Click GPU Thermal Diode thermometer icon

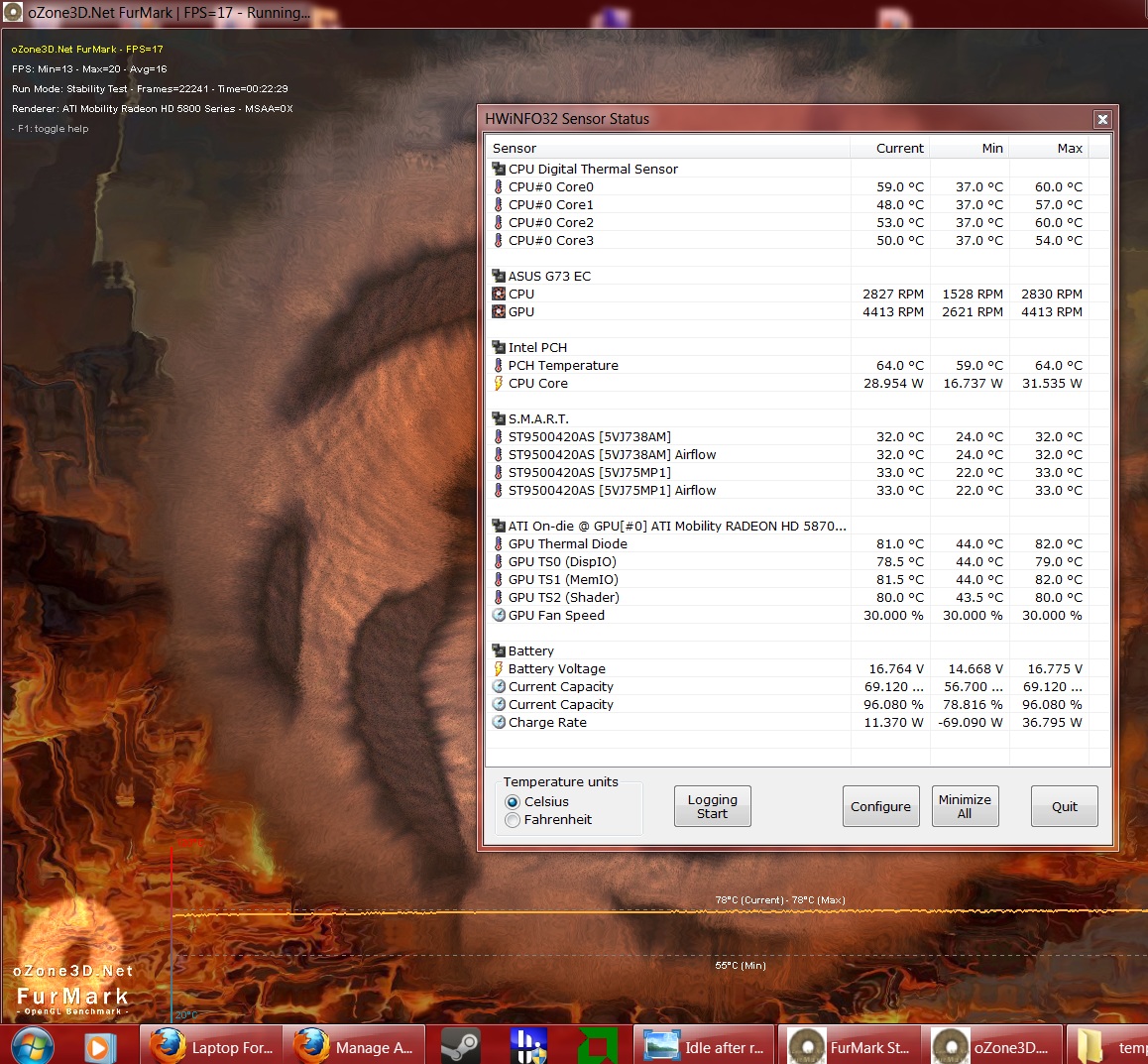pos(499,543)
